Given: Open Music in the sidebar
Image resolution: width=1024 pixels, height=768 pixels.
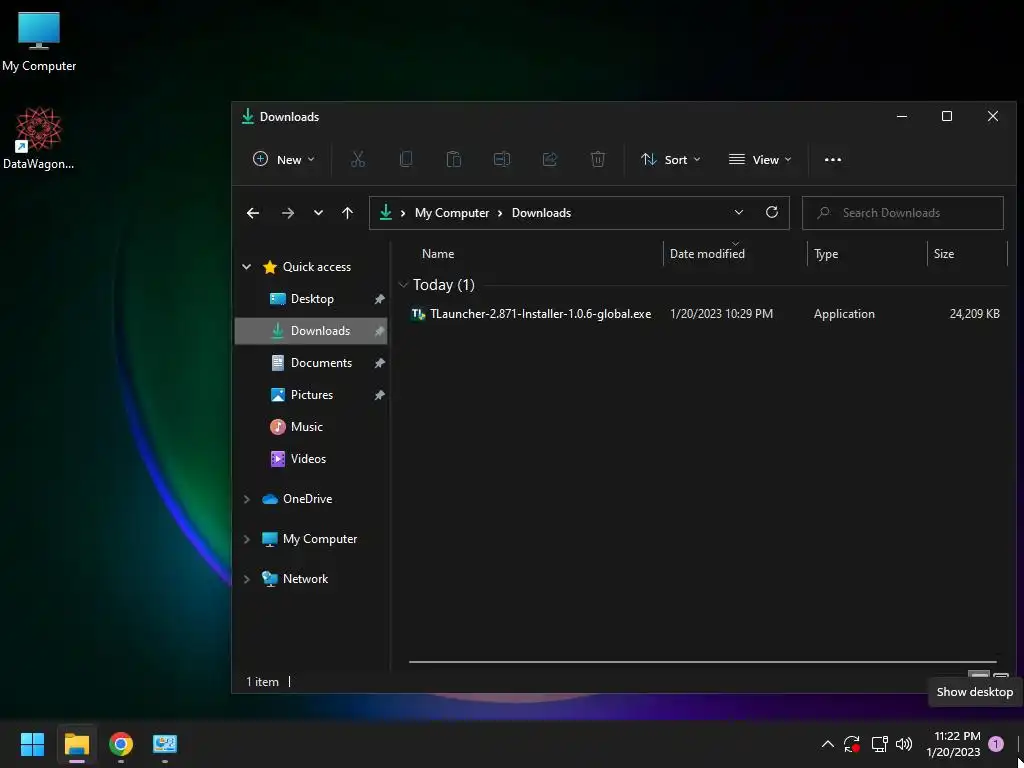Looking at the screenshot, I should [306, 427].
